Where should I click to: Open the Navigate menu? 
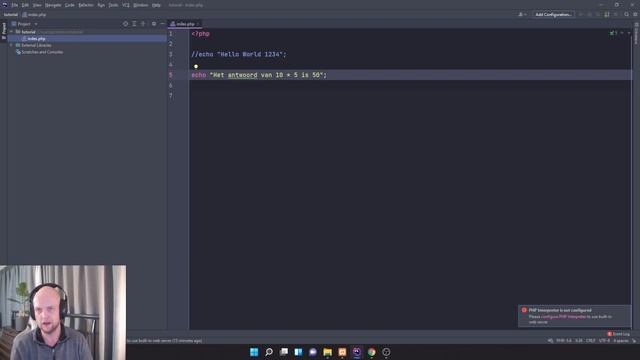click(53, 5)
